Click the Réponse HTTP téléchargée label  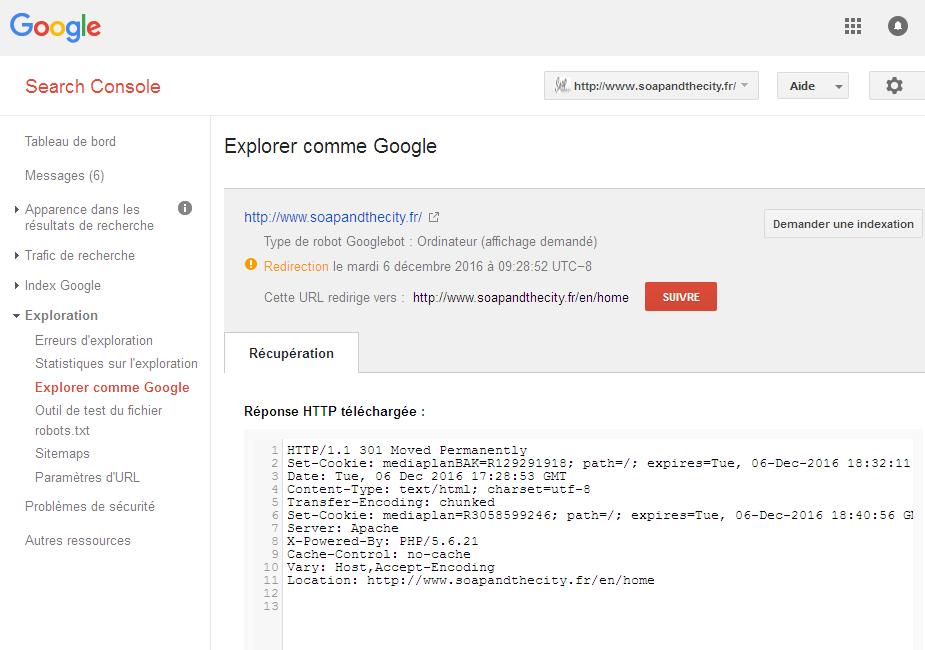[x=334, y=412]
